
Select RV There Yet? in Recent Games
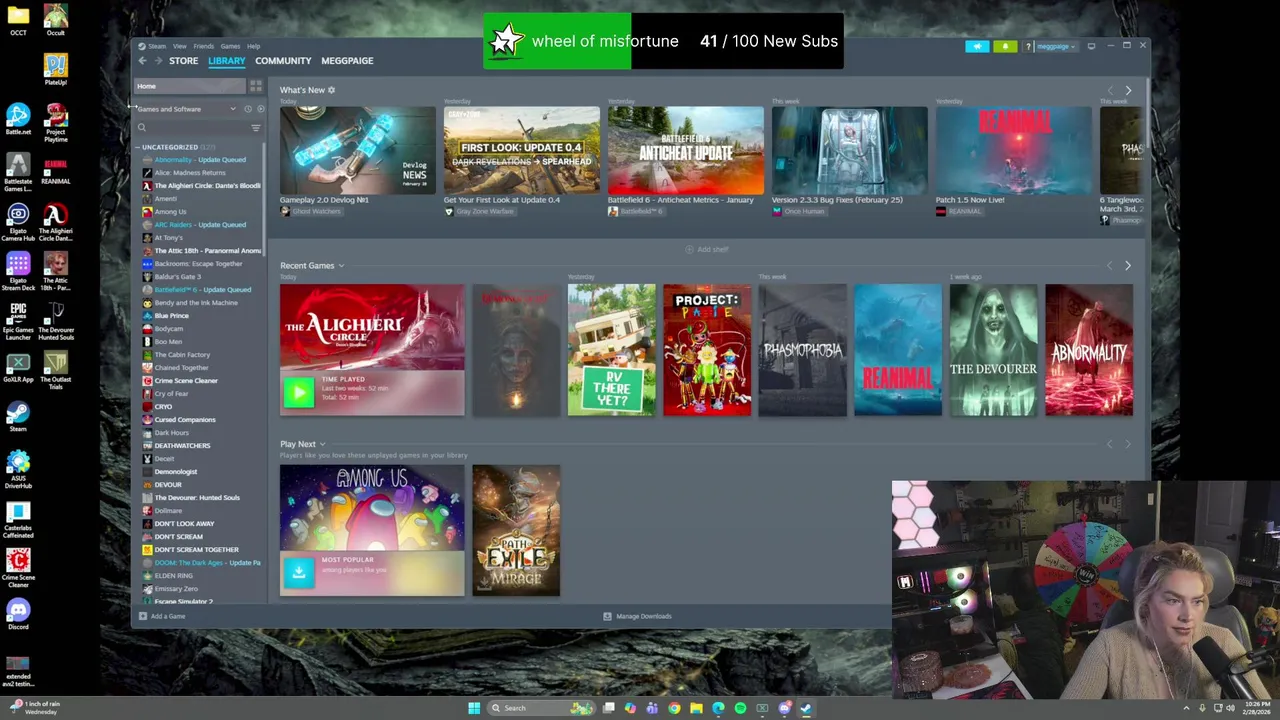click(x=612, y=350)
